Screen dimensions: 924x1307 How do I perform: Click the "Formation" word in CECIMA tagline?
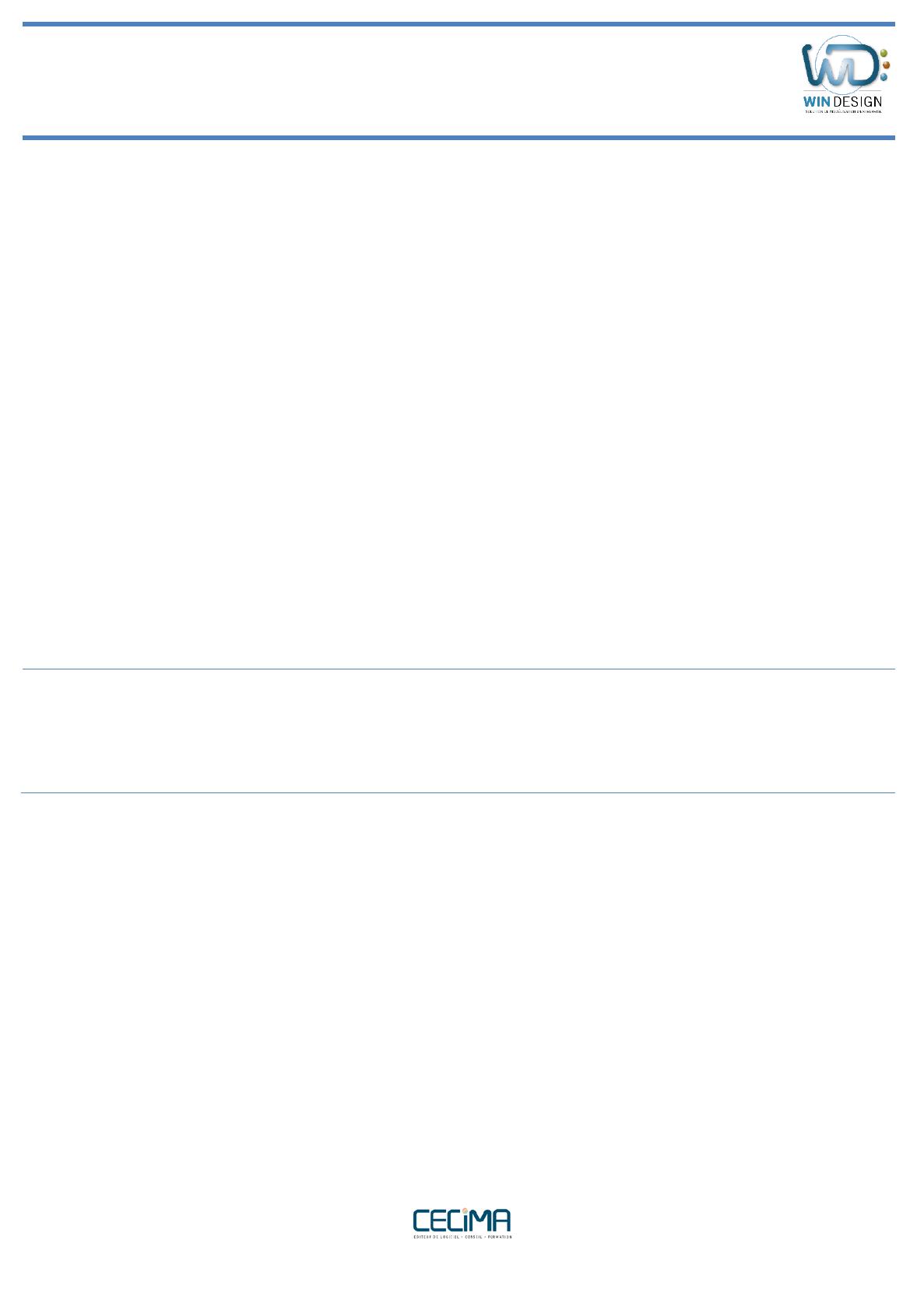(x=499, y=1237)
